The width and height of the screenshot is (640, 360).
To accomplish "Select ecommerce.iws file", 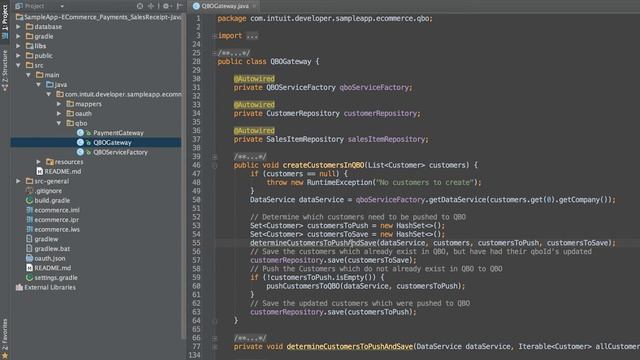I will pos(57,229).
